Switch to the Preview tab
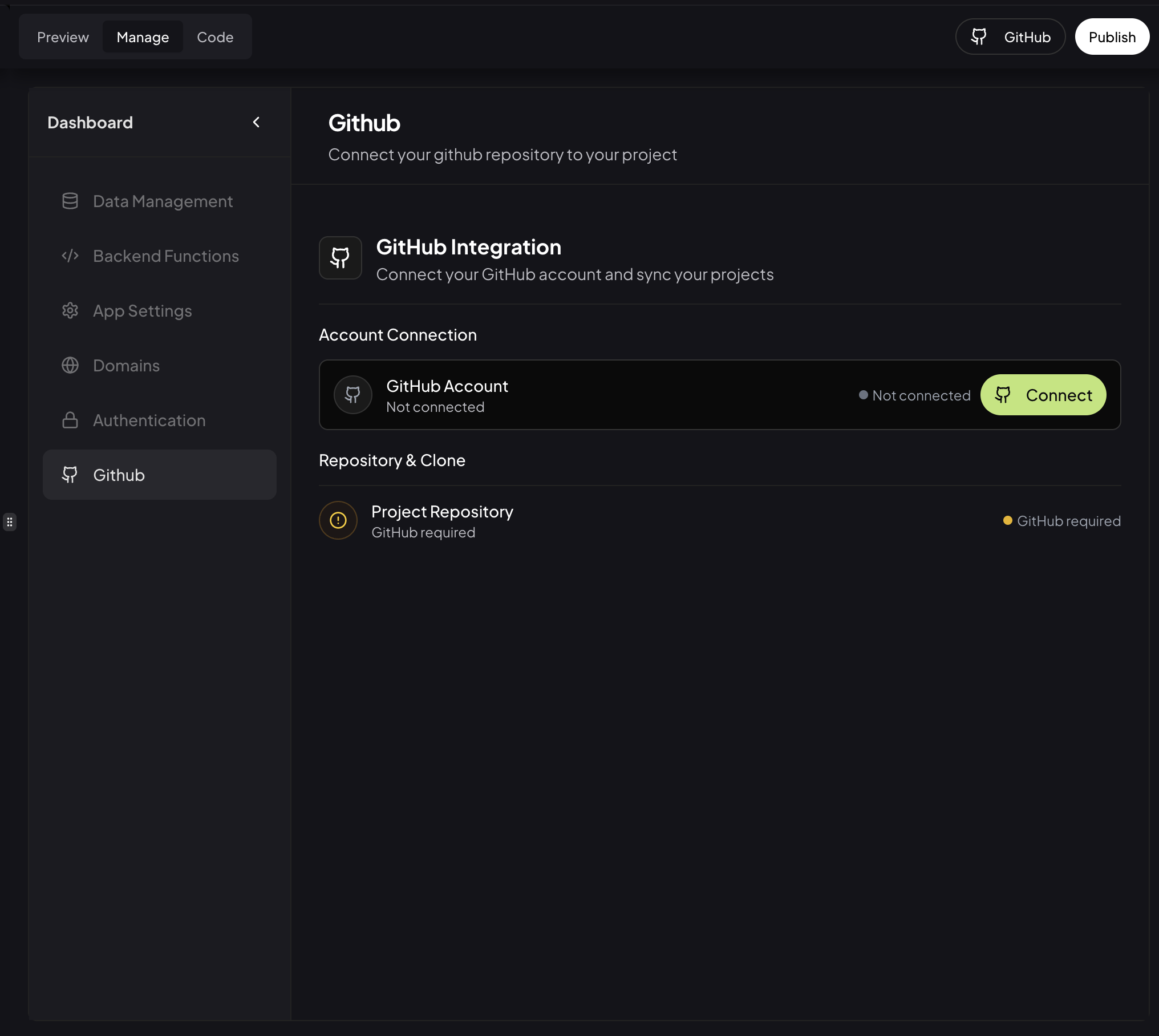Image resolution: width=1159 pixels, height=1036 pixels. (63, 37)
